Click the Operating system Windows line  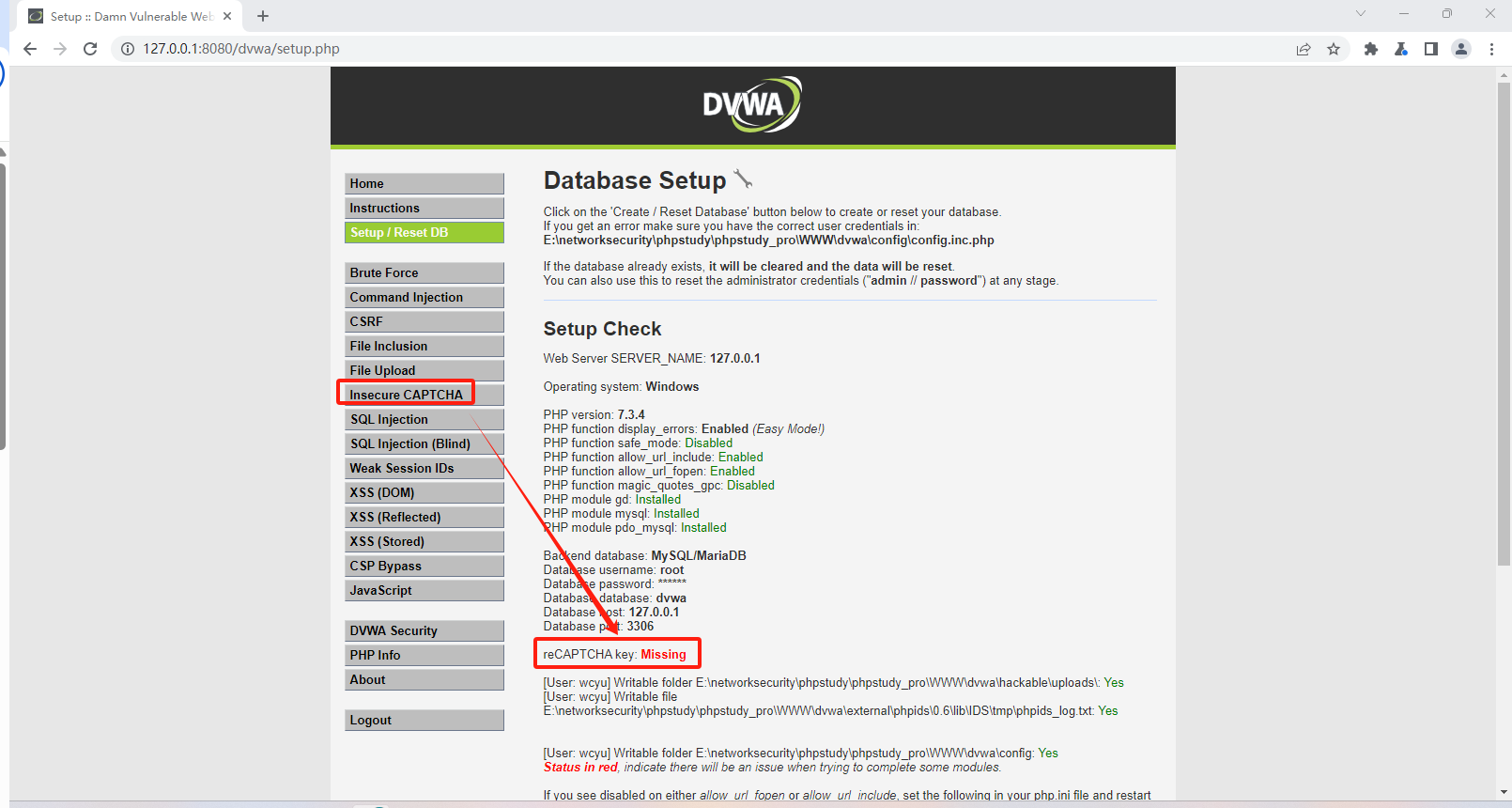coord(621,386)
